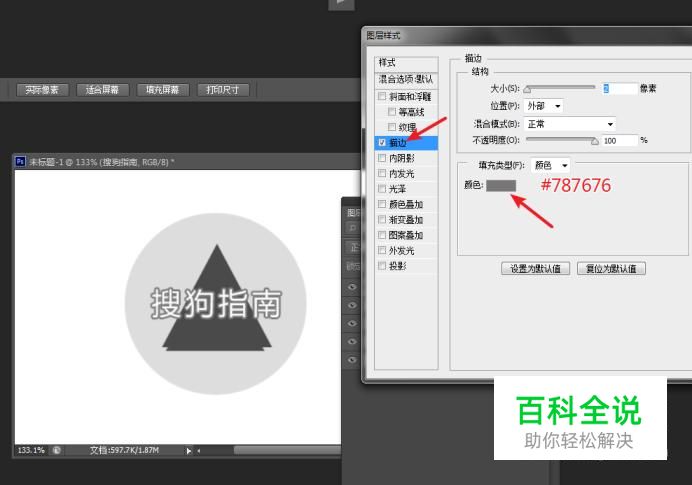Click the 文档:597.7K/1.87M status text
Image resolution: width=692 pixels, height=485 pixels.
pos(124,450)
